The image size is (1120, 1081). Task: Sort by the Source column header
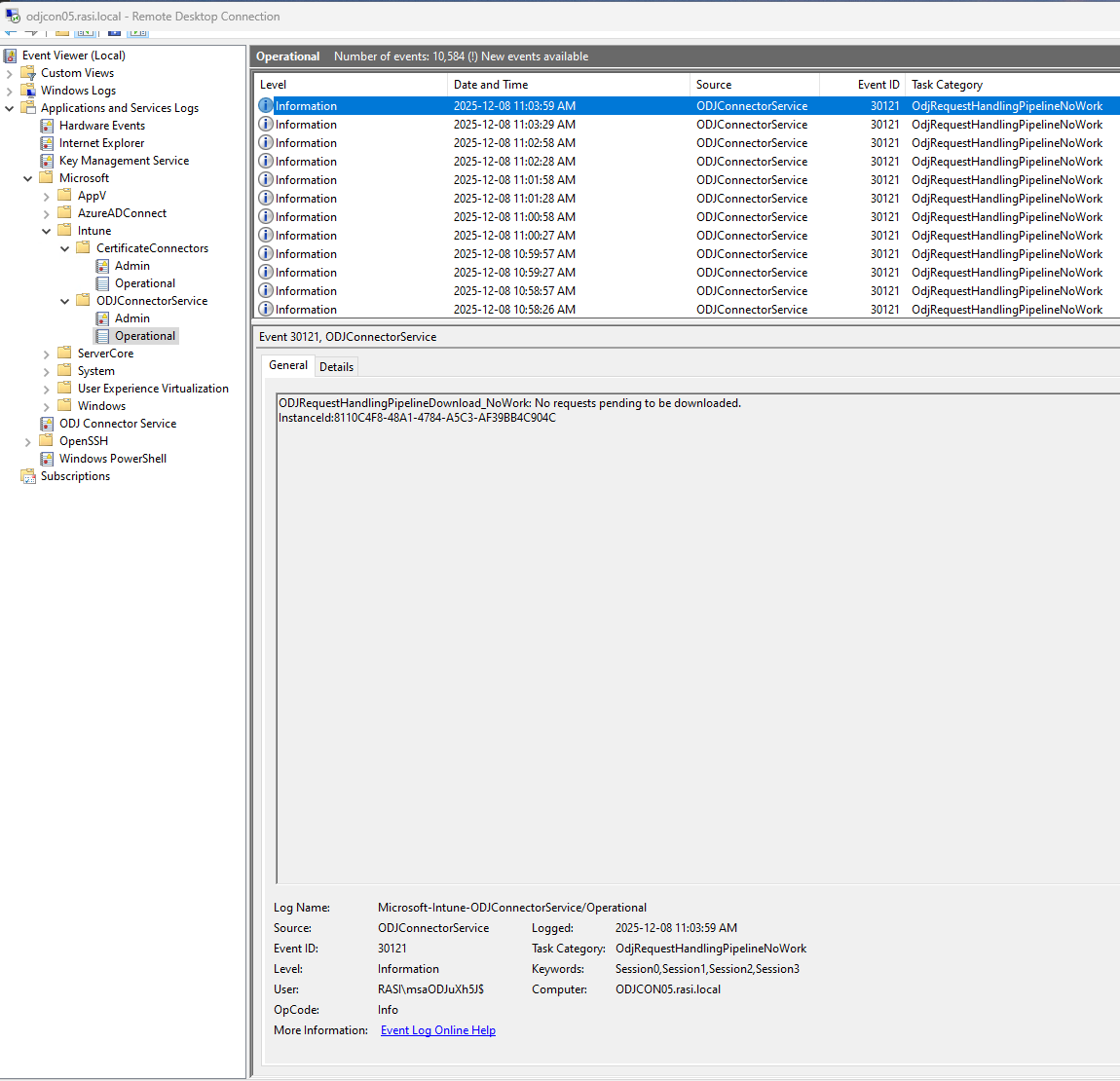(754, 85)
